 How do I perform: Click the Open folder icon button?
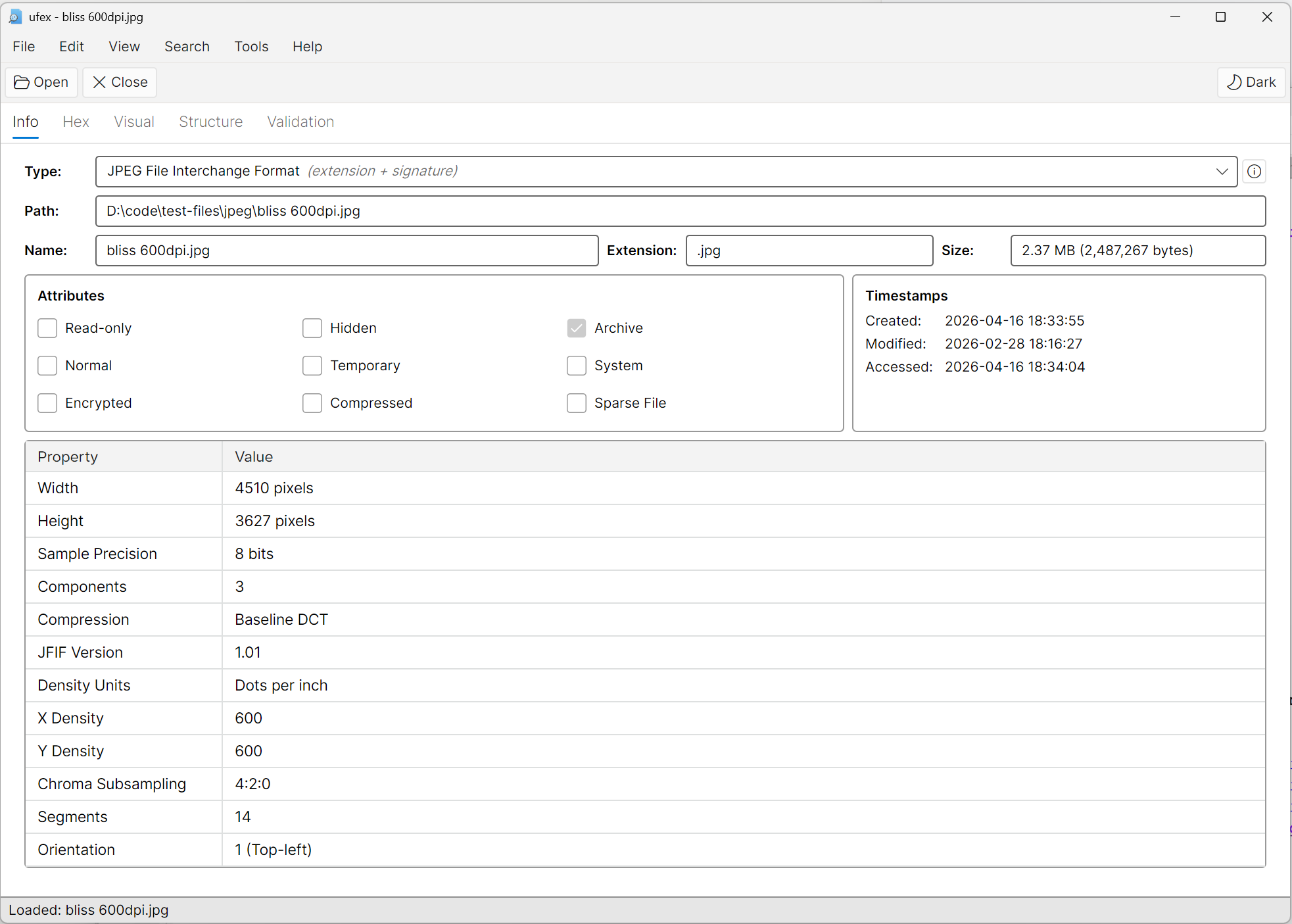(x=41, y=82)
